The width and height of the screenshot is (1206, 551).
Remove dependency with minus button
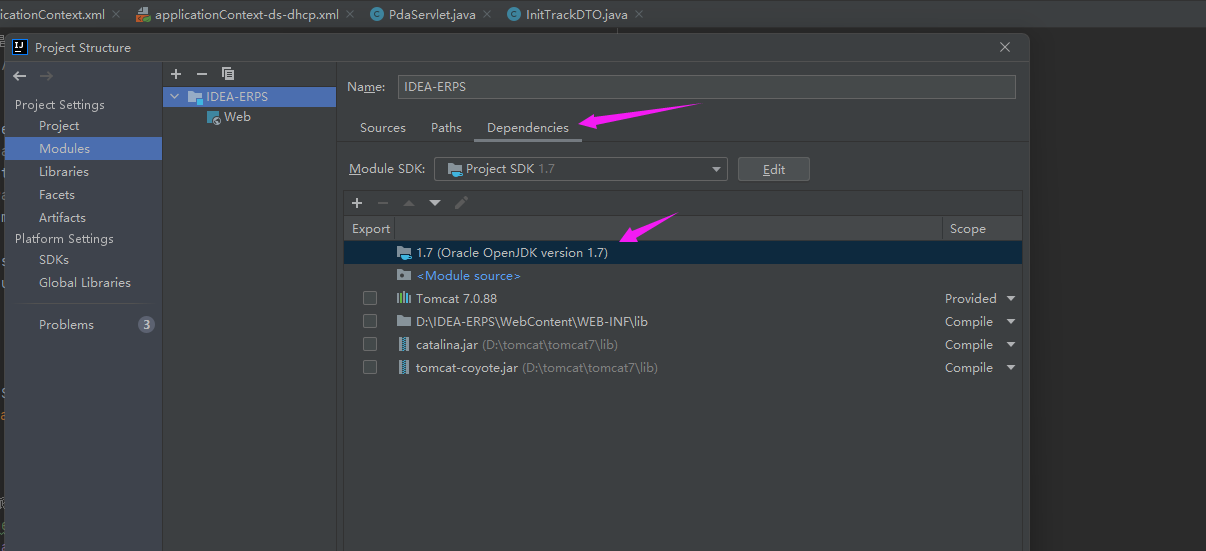[x=382, y=203]
